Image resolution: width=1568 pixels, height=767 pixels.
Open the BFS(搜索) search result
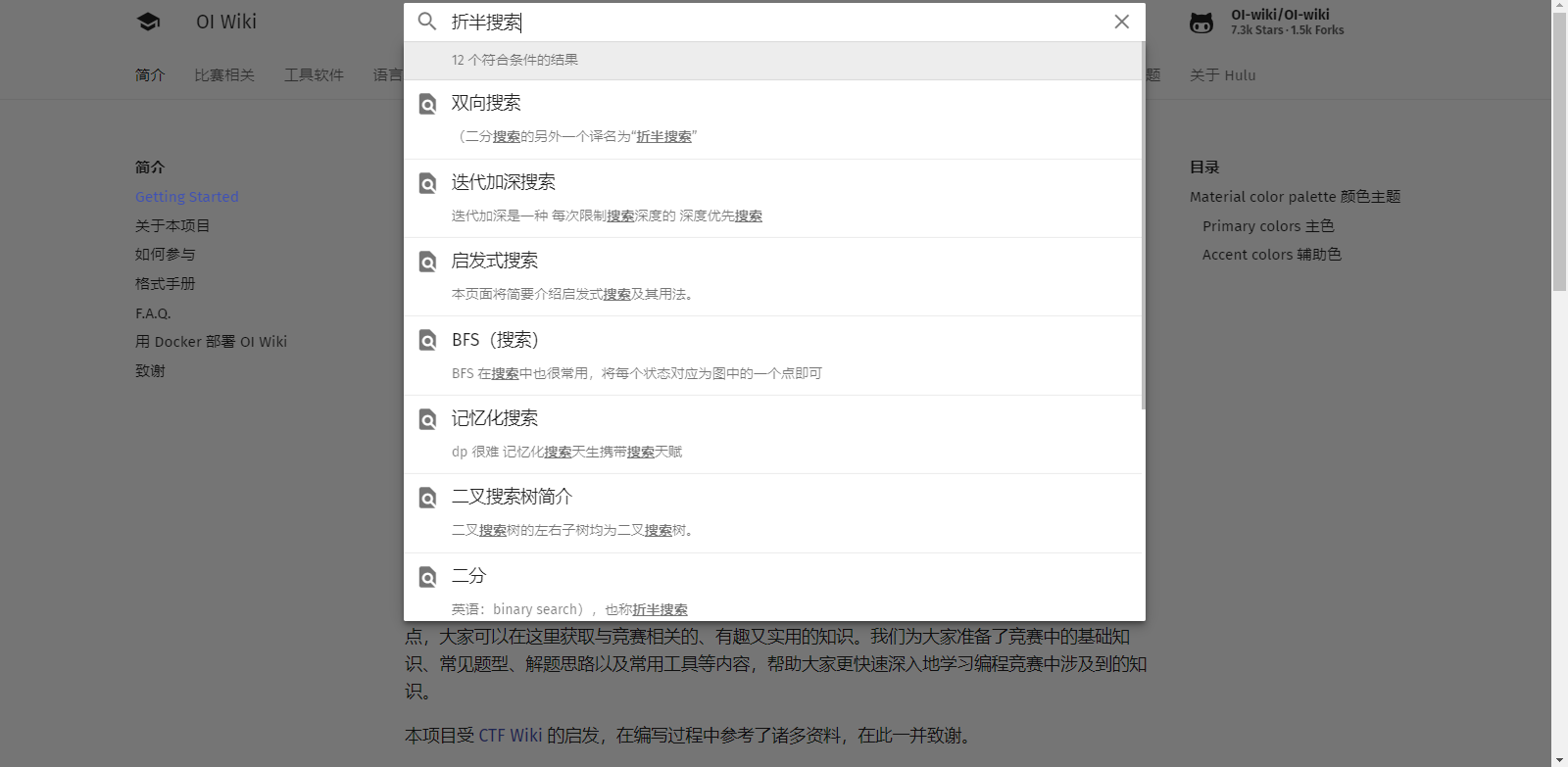[773, 356]
